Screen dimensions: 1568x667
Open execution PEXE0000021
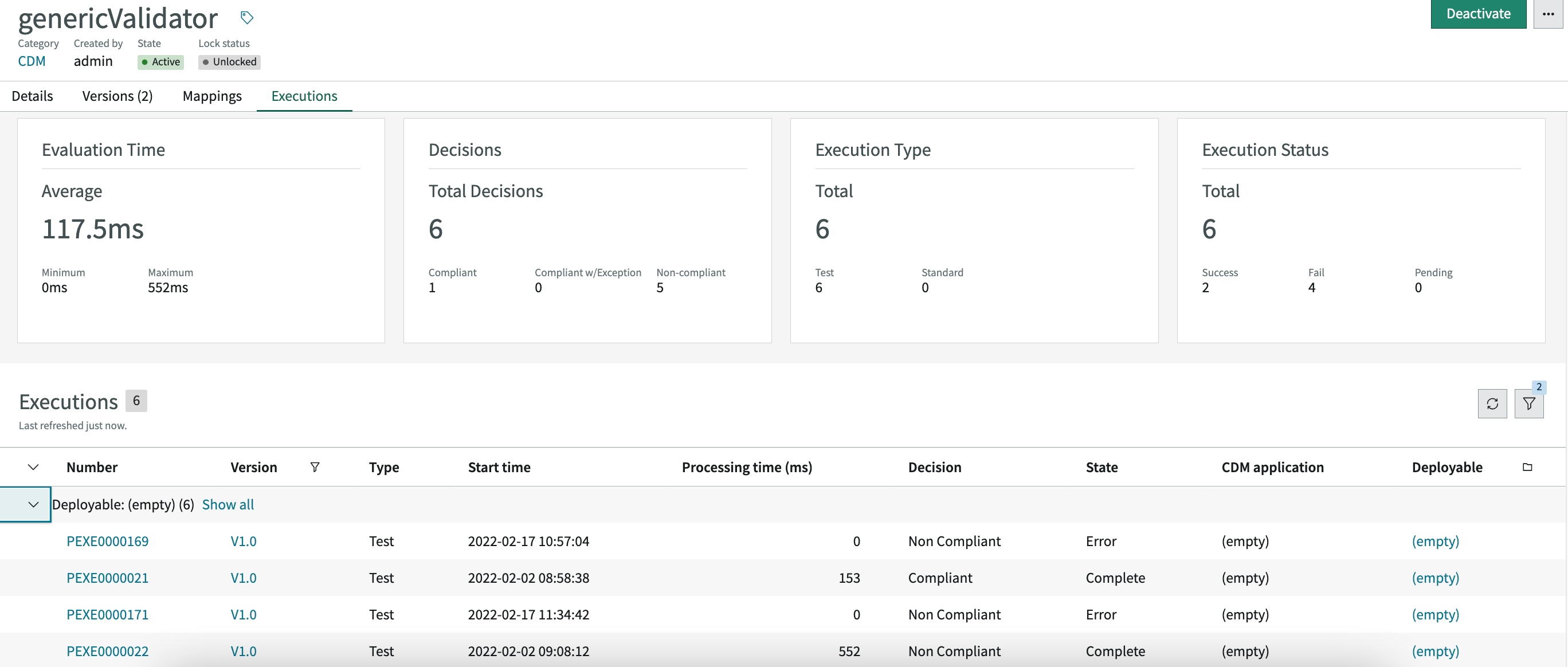(107, 578)
